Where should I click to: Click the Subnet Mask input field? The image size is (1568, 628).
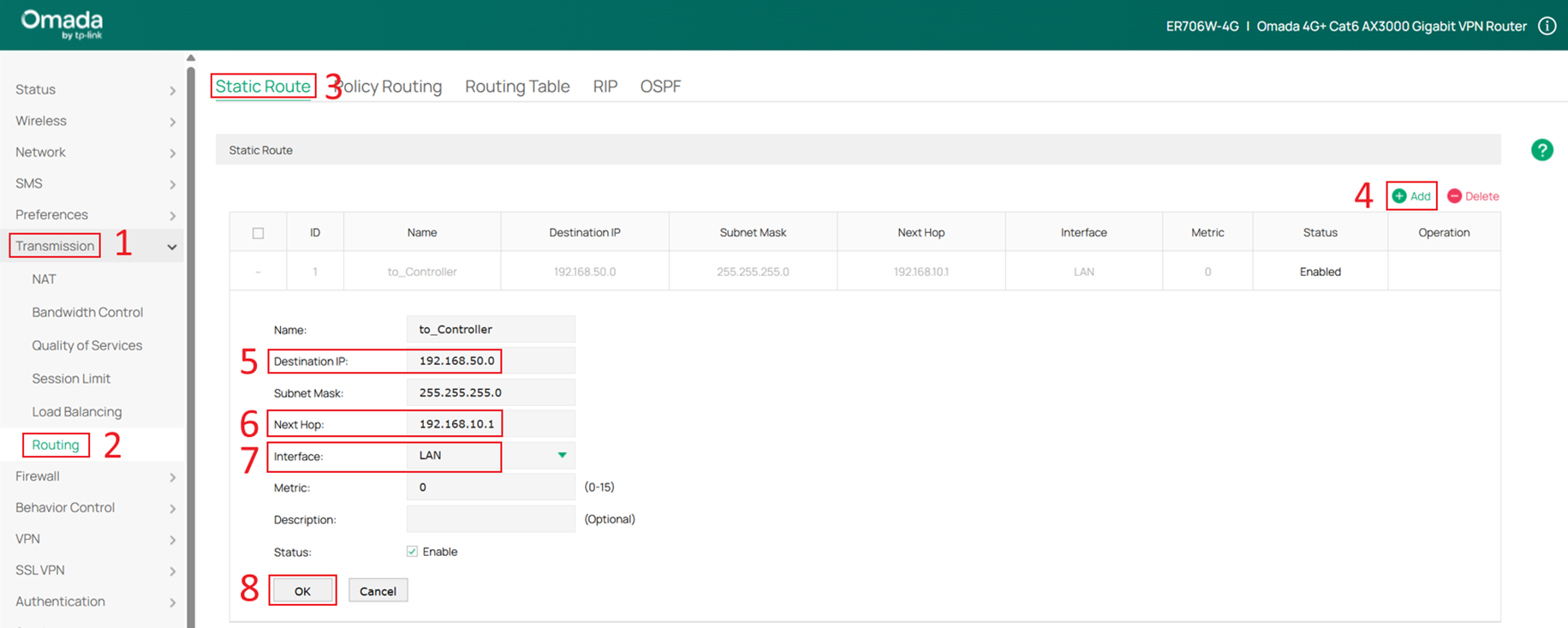click(491, 392)
